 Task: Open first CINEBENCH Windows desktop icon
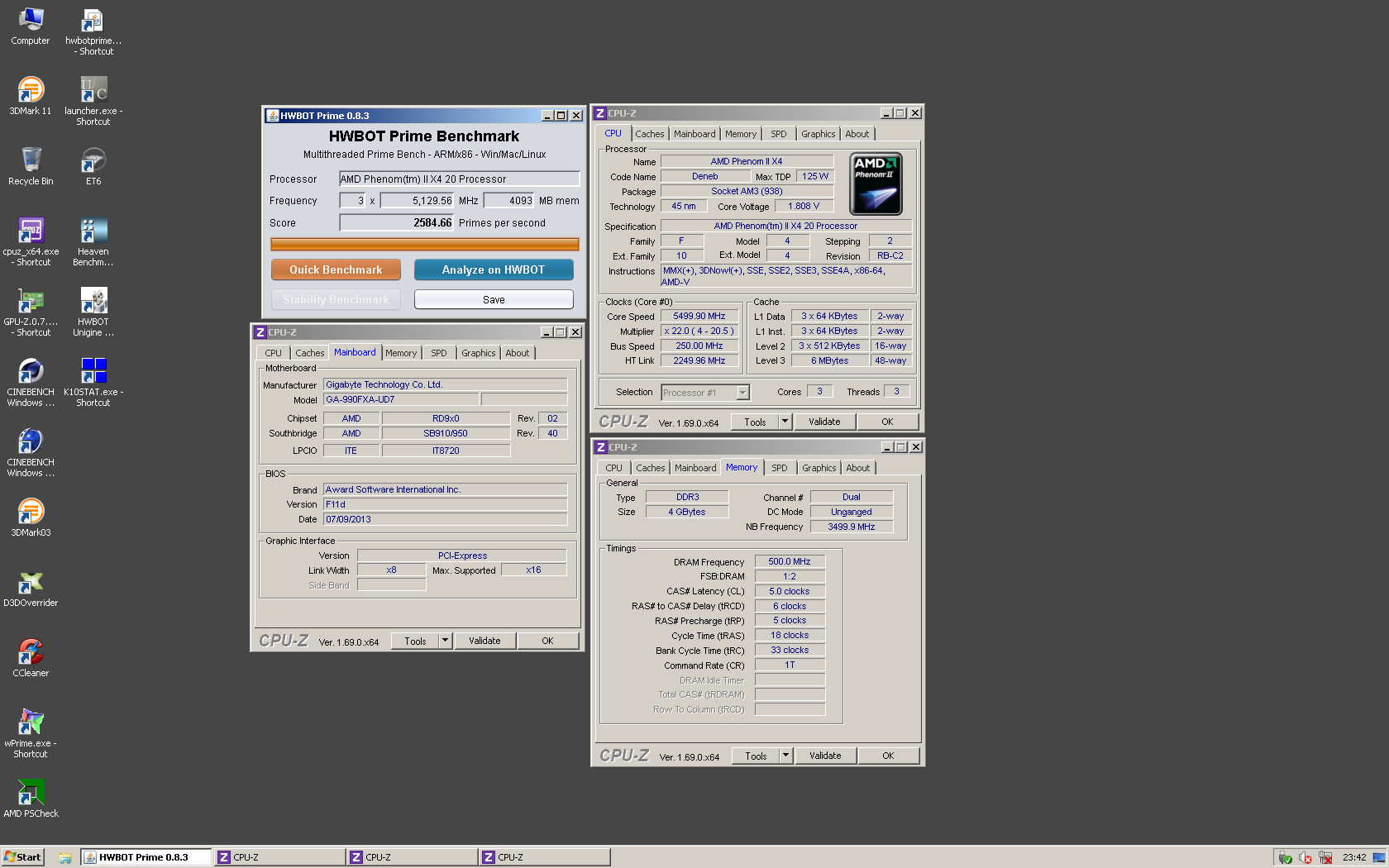31,383
